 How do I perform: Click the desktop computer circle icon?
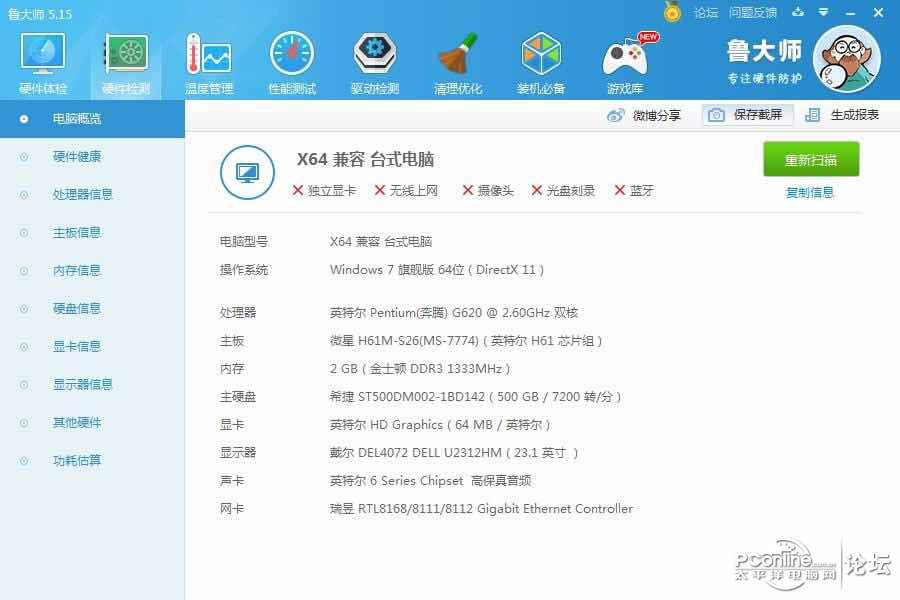pyautogui.click(x=247, y=172)
